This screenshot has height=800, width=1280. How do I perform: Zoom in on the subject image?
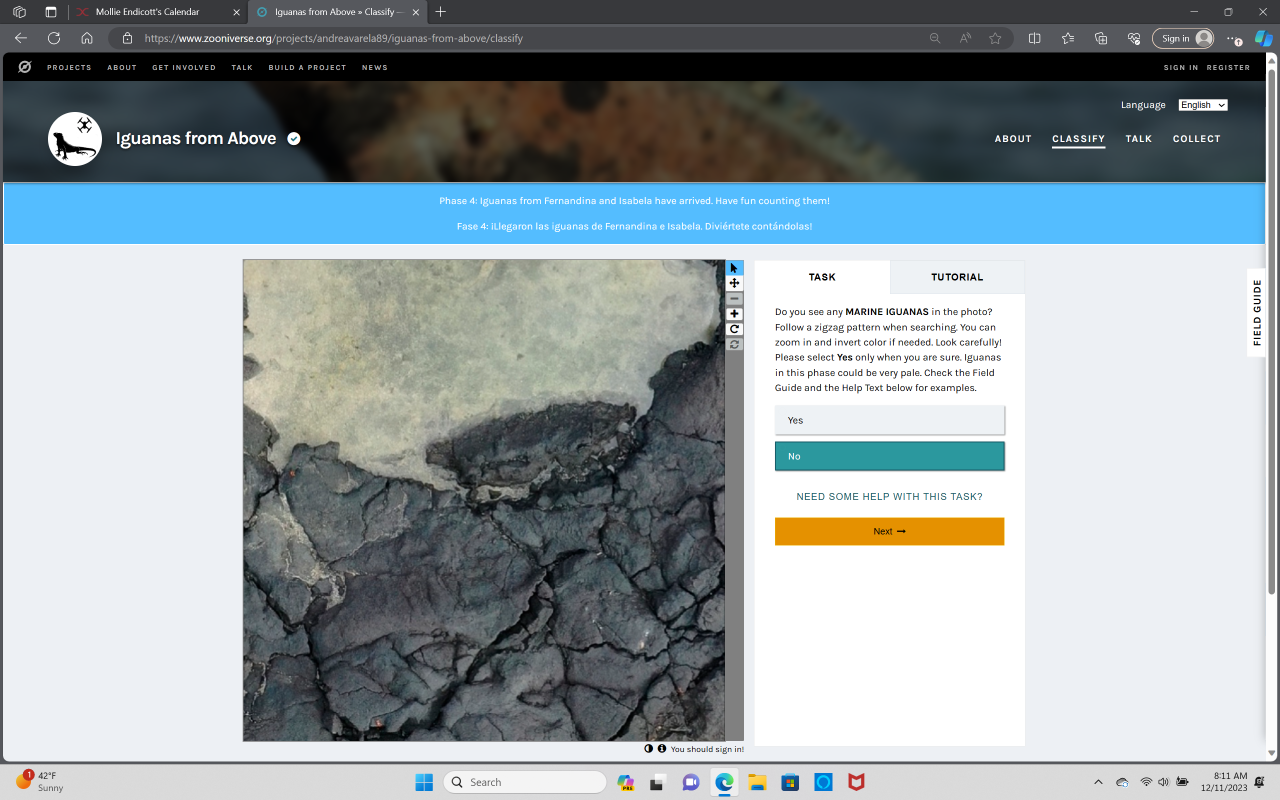click(734, 314)
